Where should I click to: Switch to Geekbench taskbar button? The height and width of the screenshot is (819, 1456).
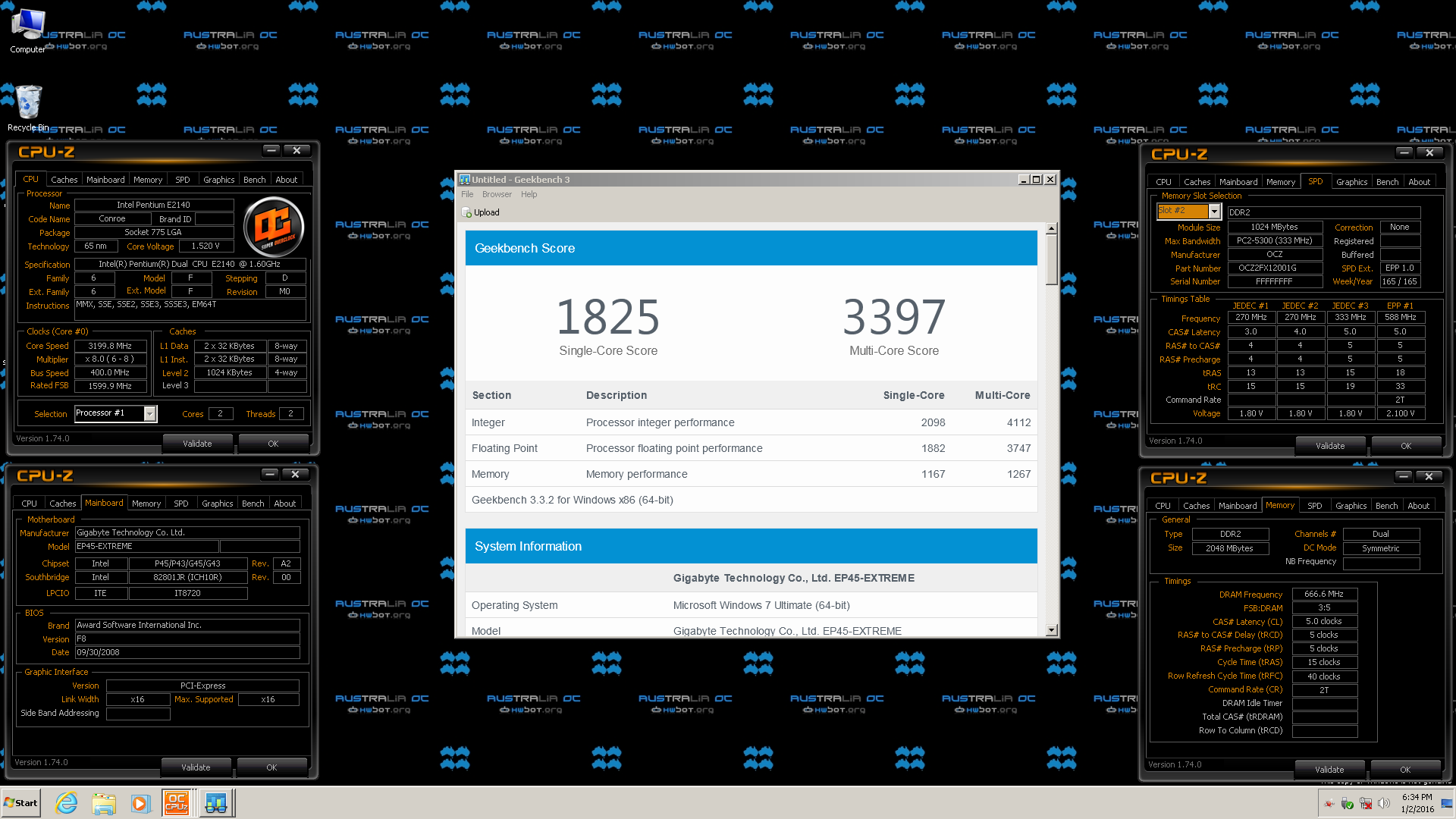216,803
